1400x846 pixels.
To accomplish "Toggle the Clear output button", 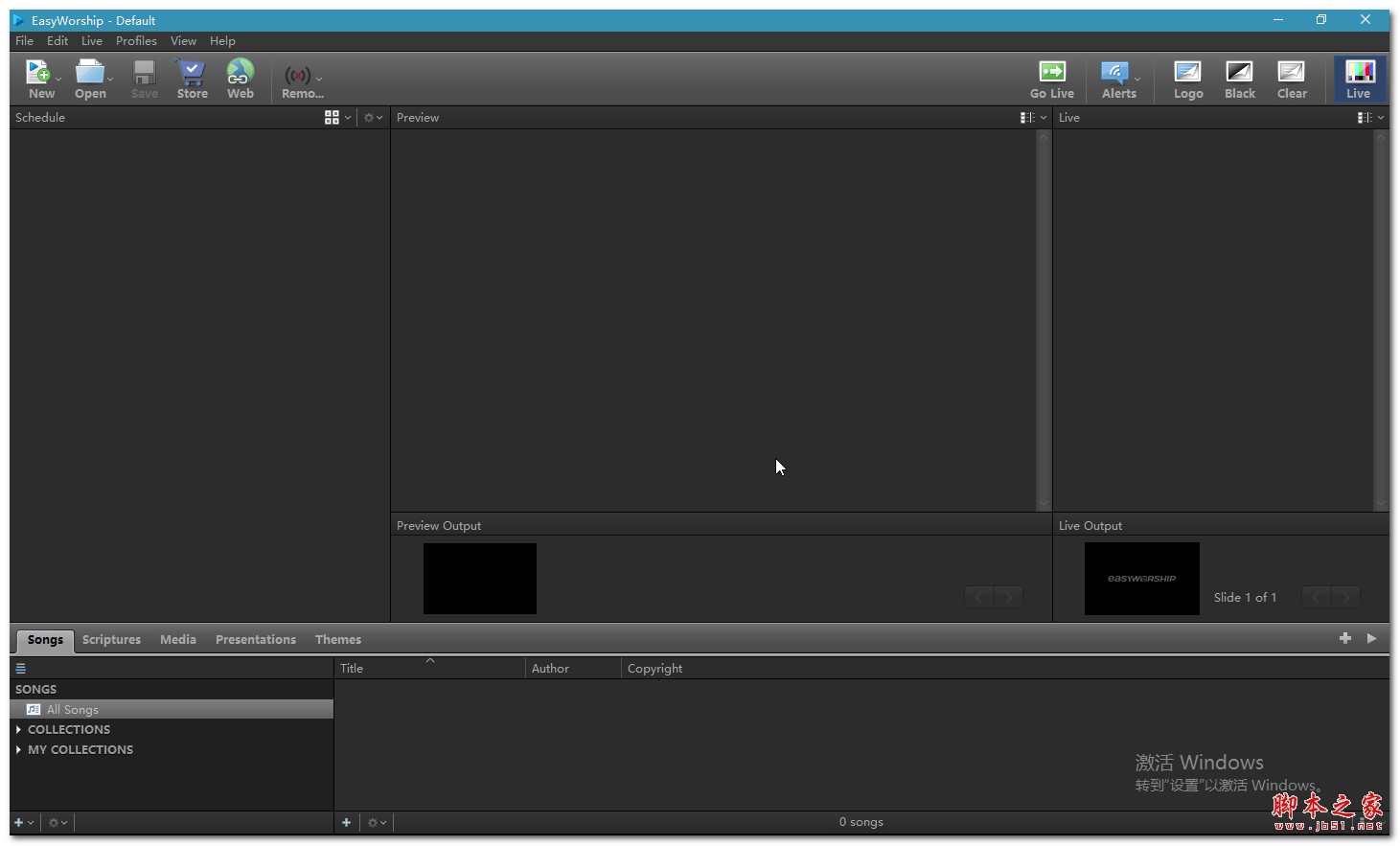I will click(x=1291, y=73).
